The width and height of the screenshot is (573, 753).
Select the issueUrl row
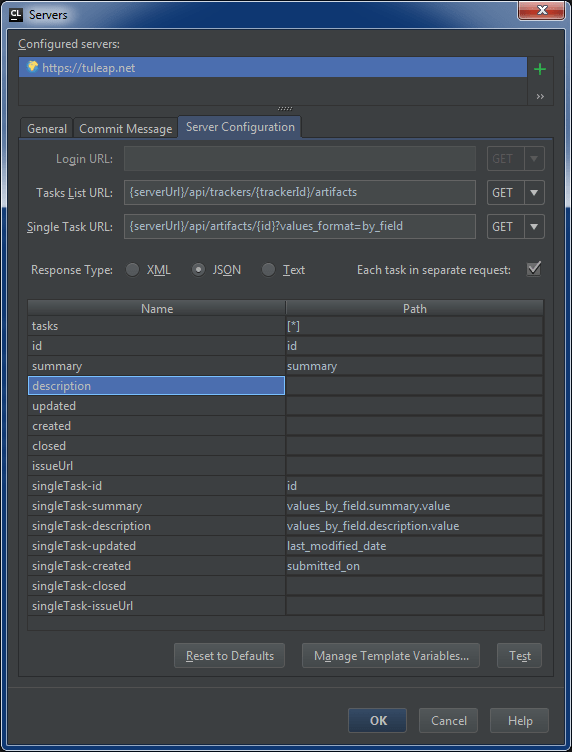(286, 466)
